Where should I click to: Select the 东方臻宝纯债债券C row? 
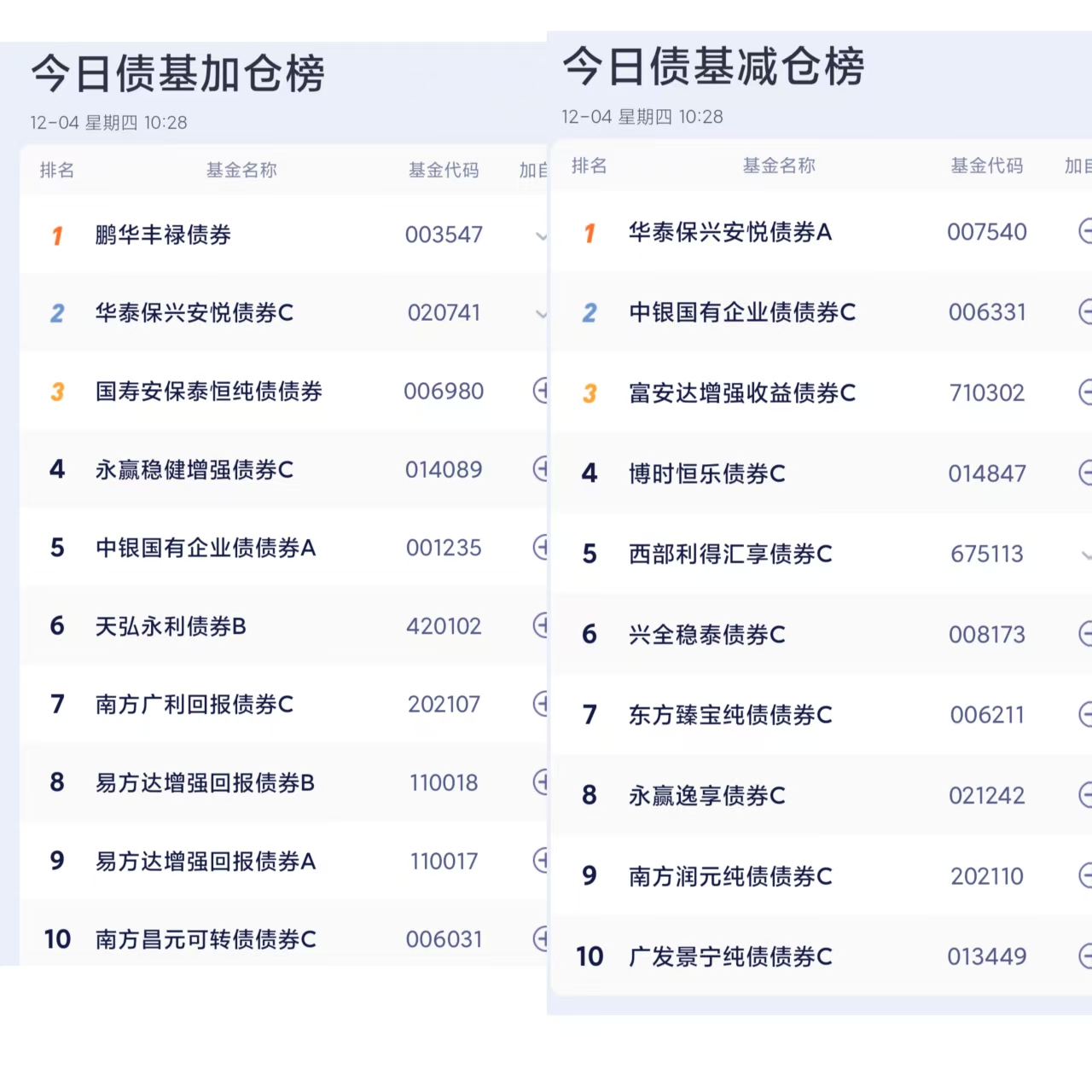pos(730,715)
